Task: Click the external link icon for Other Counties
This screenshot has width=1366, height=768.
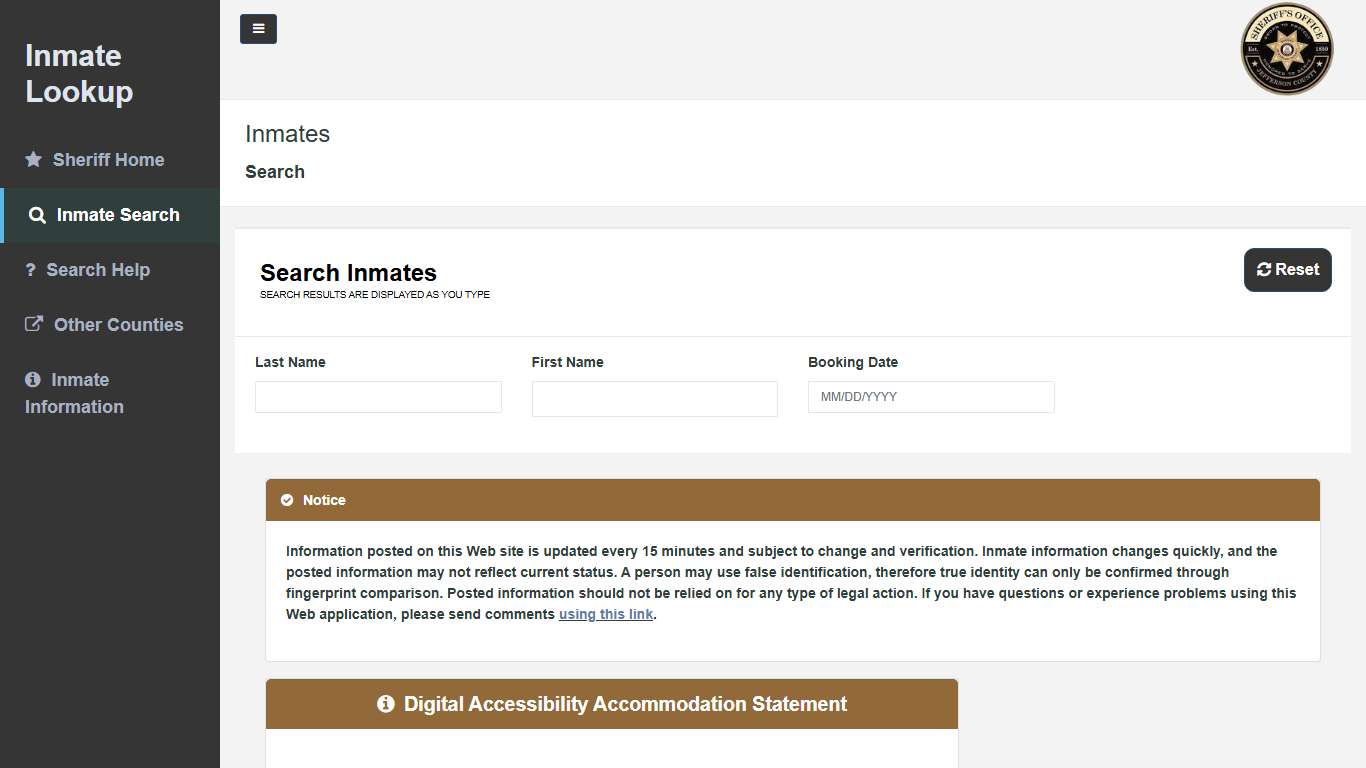Action: 34,324
